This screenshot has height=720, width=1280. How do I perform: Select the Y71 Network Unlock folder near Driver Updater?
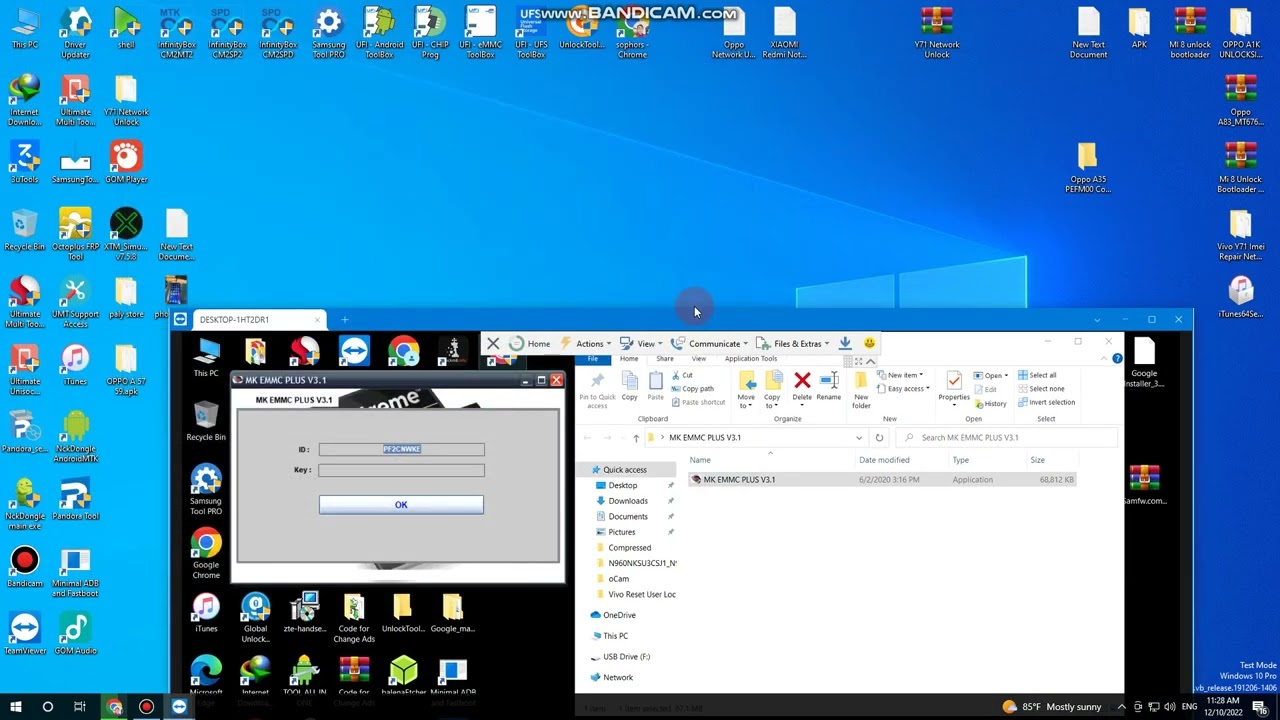[126, 100]
